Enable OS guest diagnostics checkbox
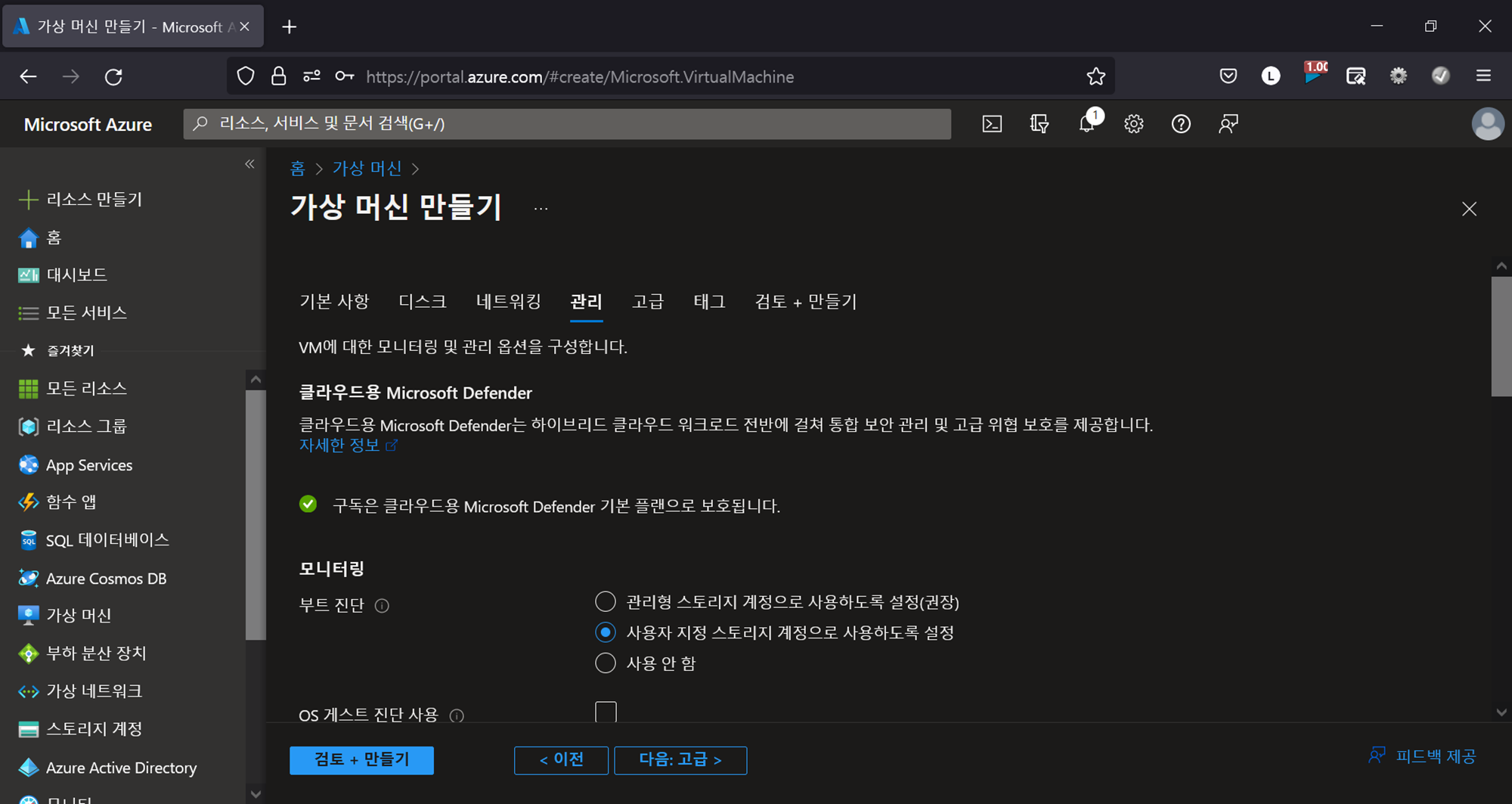Screen dimensions: 1512x804 click(606, 712)
